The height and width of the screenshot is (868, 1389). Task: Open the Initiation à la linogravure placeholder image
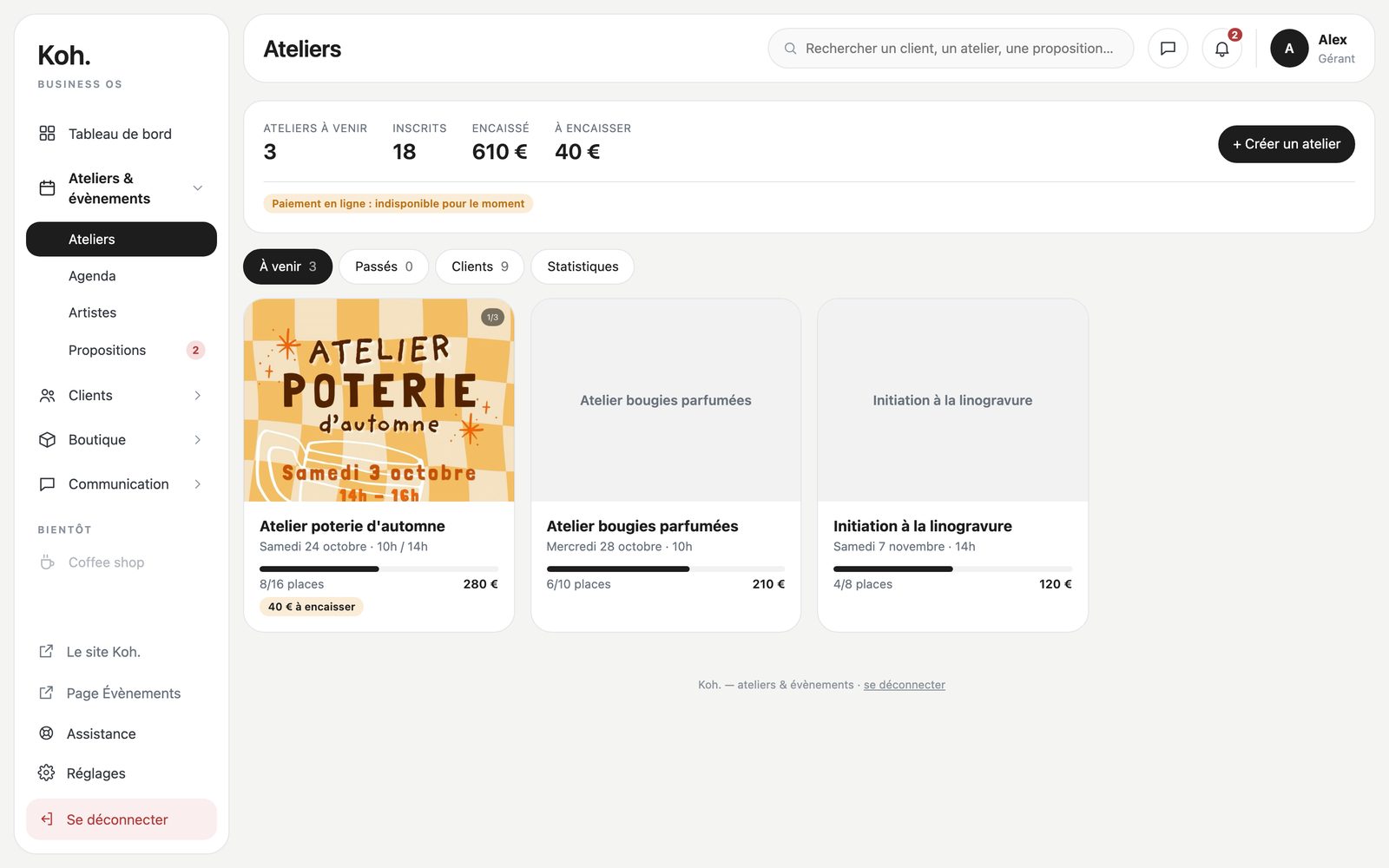[952, 400]
